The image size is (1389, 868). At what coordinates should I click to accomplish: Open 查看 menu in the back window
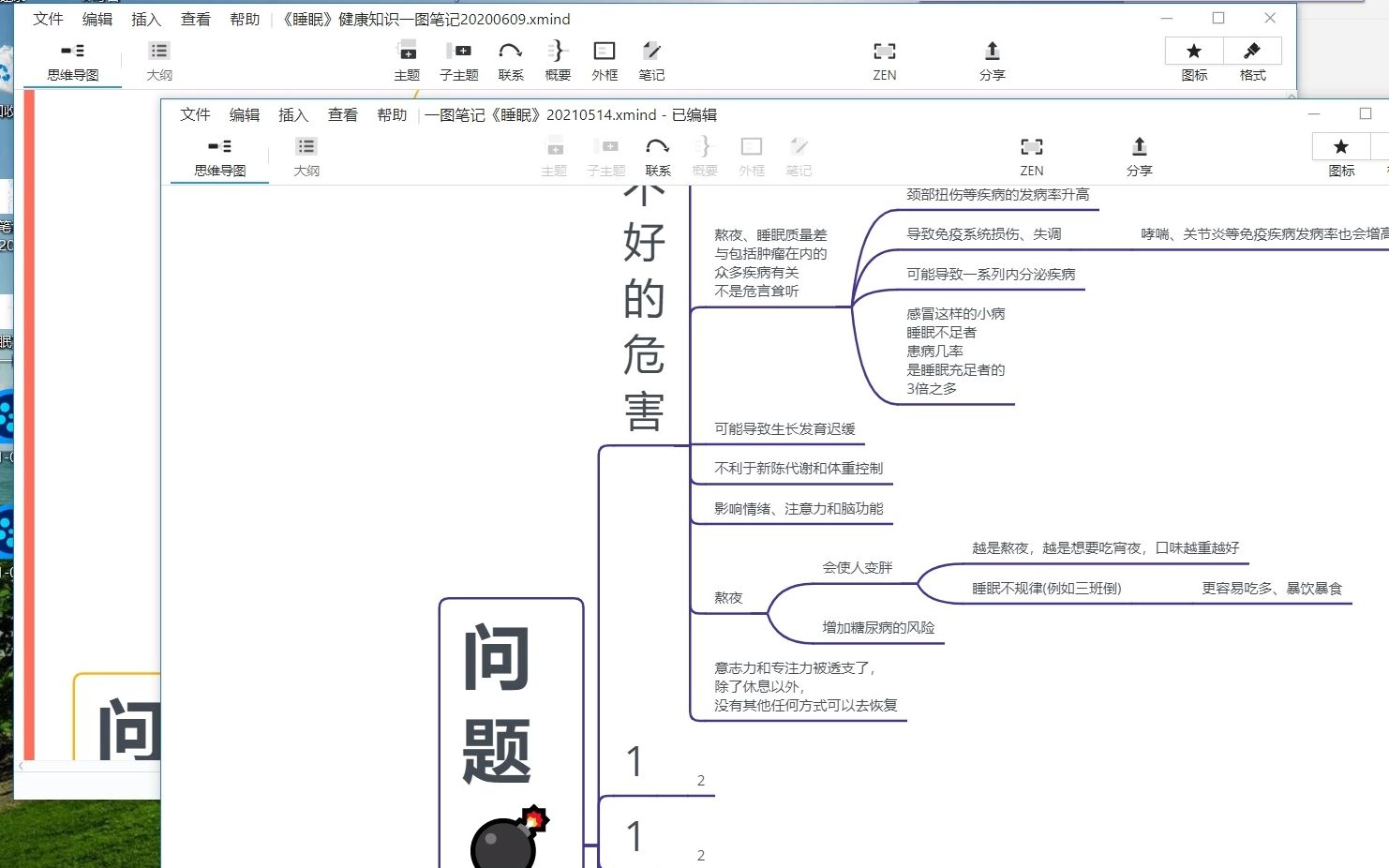pos(196,19)
